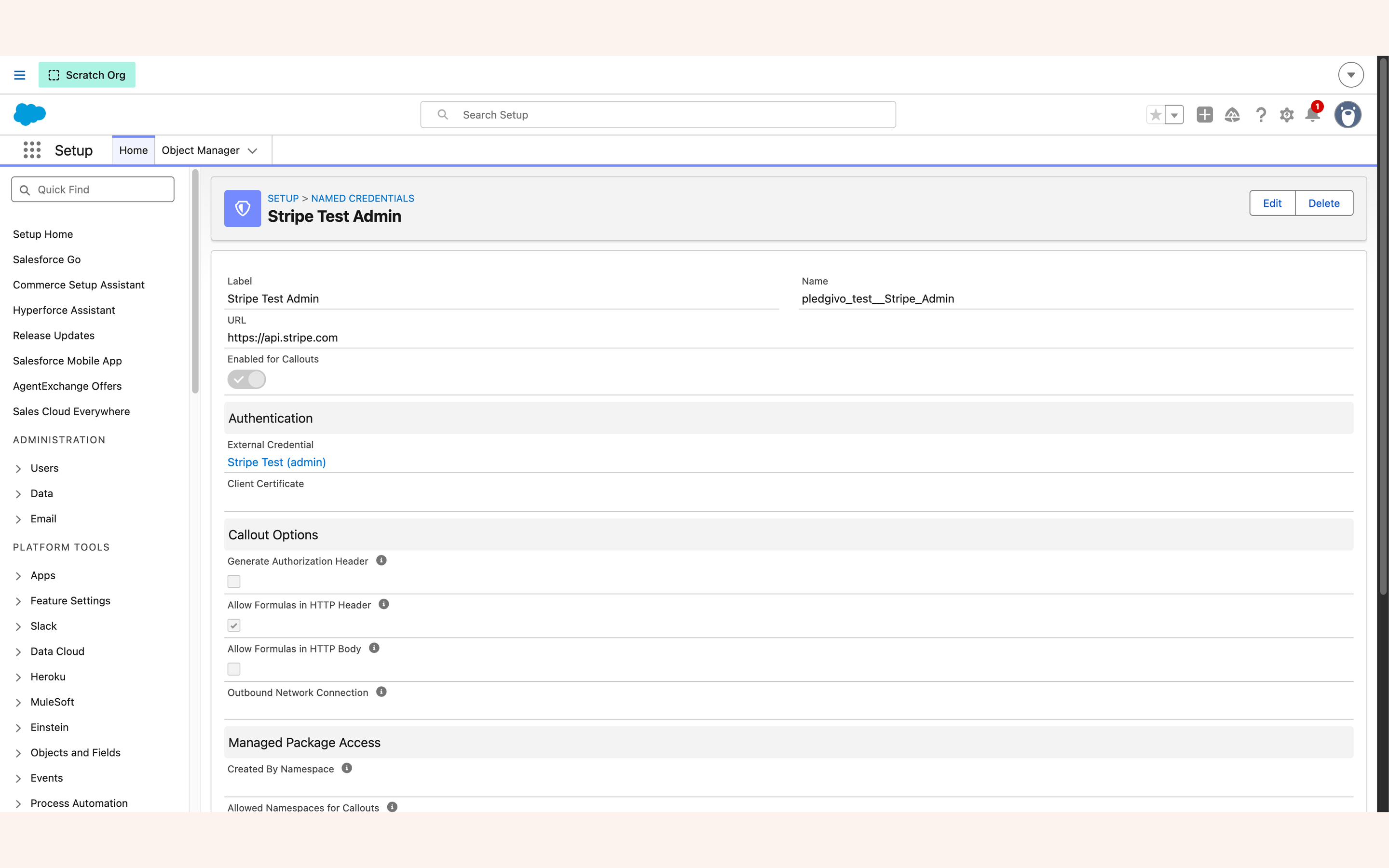1389x868 pixels.
Task: Expand the Feature Settings node
Action: click(x=18, y=601)
